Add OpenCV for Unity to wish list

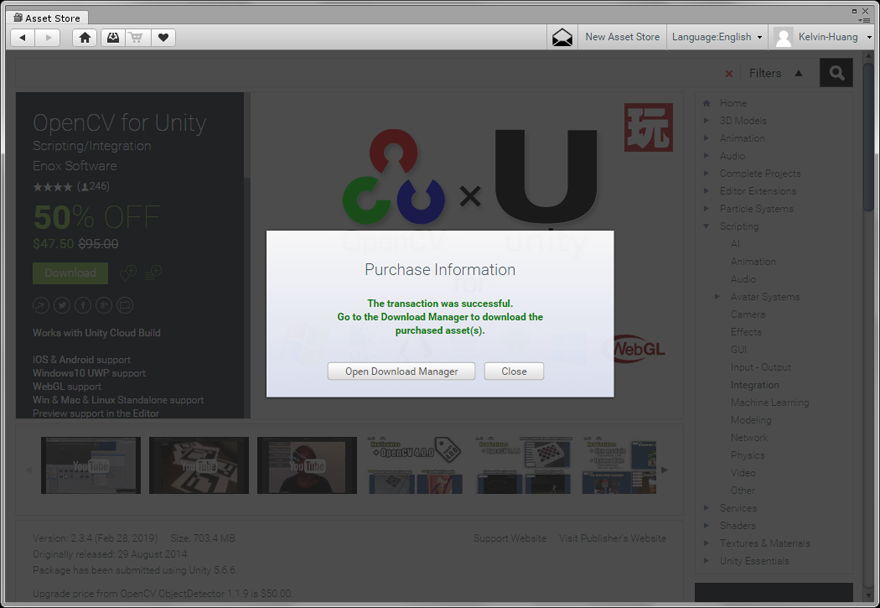tap(128, 273)
